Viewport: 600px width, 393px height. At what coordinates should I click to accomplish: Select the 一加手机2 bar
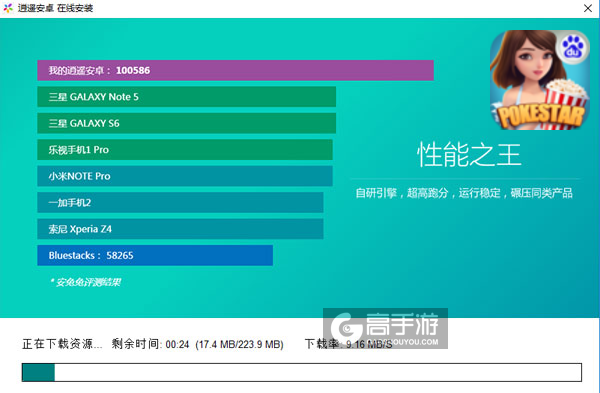[180, 202]
